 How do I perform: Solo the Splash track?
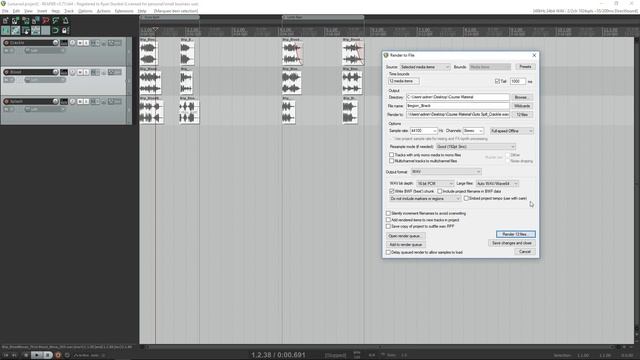tap(86, 101)
